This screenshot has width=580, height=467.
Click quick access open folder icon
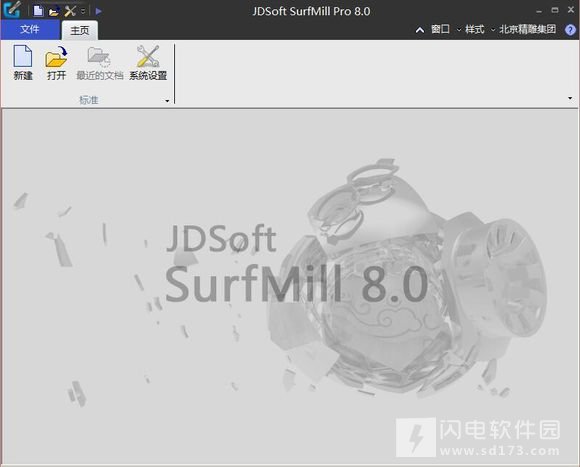pos(54,11)
